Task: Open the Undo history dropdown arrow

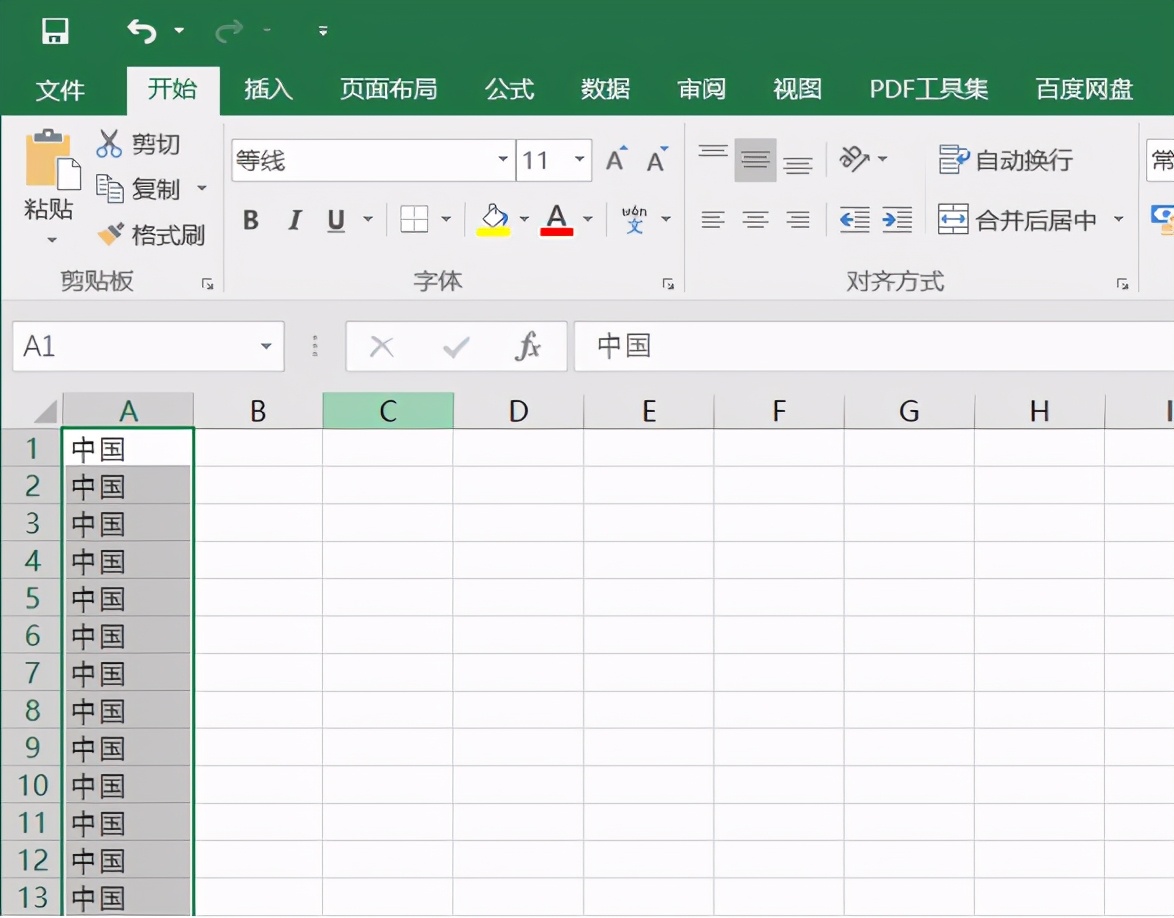Action: coord(179,31)
